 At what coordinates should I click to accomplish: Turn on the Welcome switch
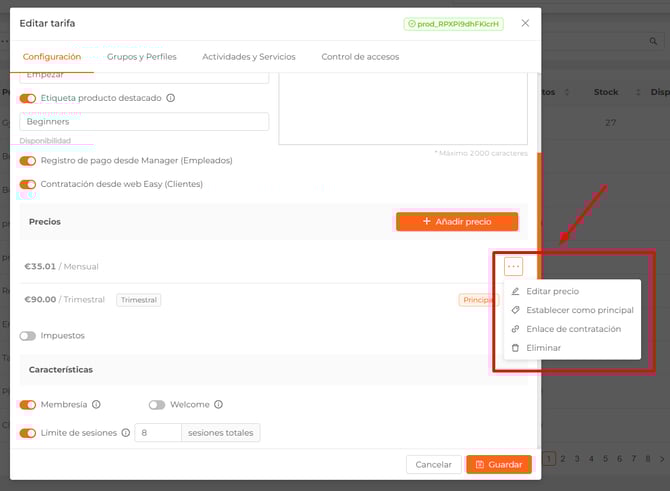point(157,405)
